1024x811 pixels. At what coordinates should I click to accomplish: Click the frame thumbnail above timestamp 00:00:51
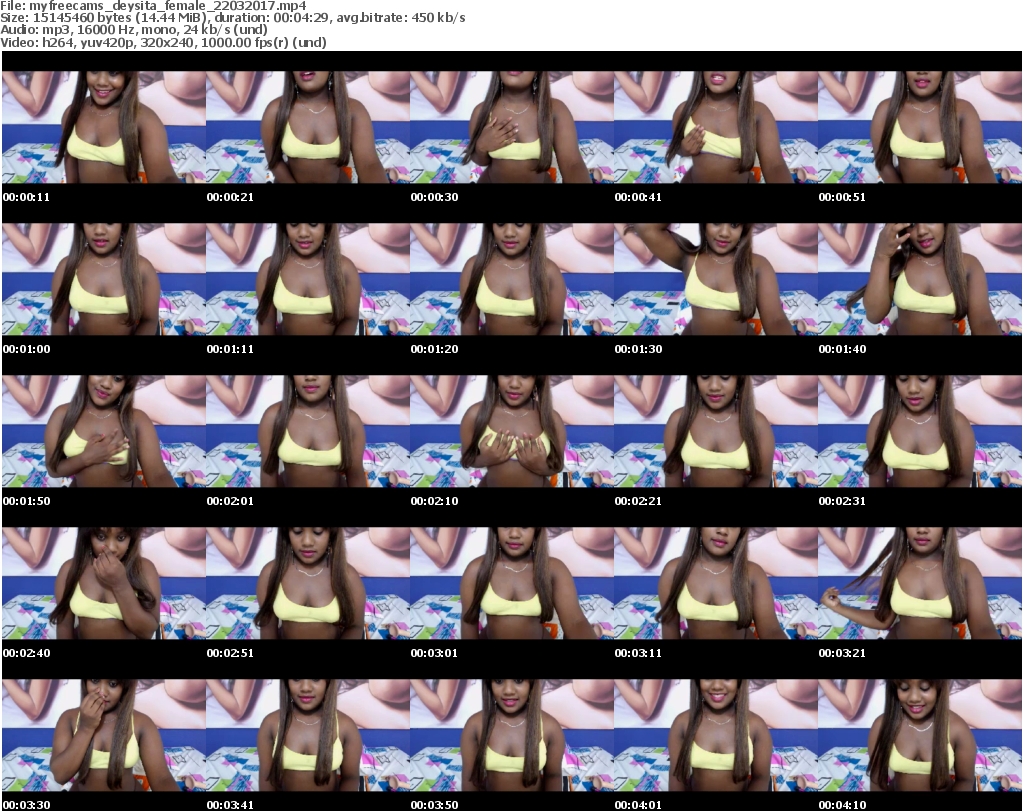tap(920, 127)
